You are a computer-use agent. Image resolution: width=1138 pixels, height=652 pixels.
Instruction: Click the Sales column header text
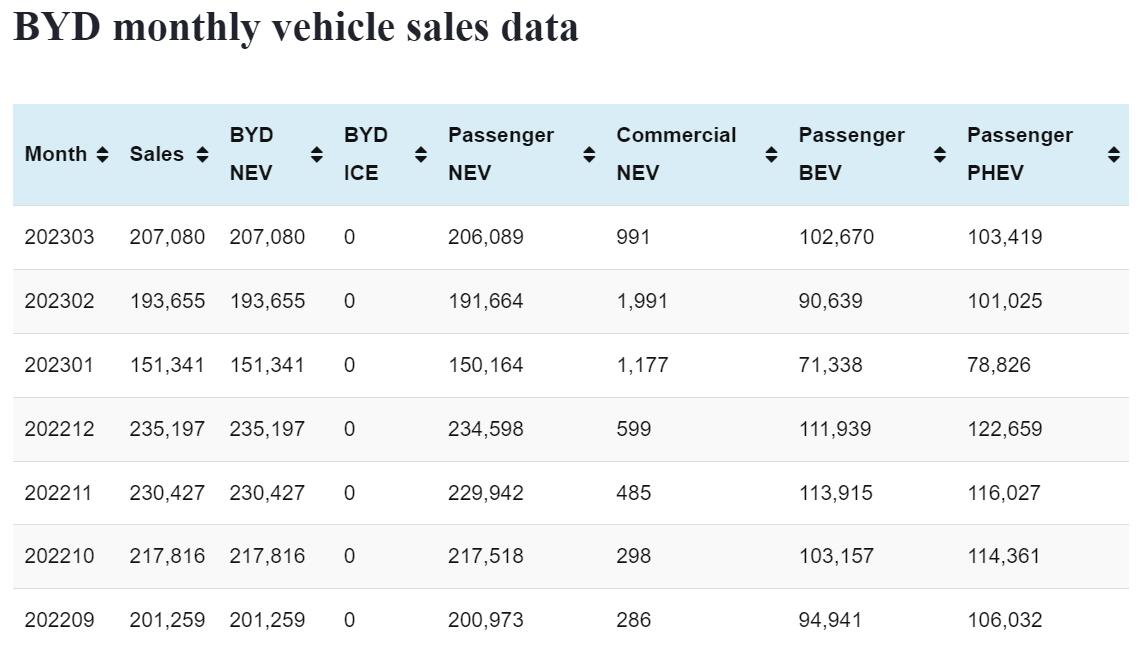tap(157, 155)
